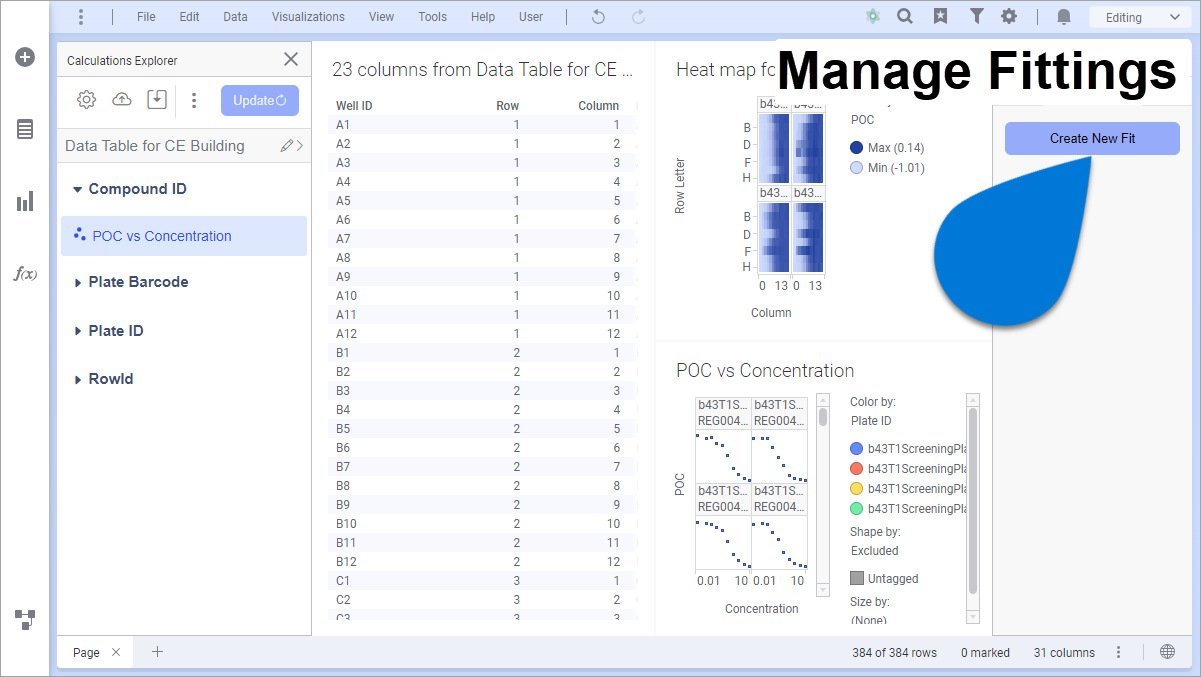Add a new page with the plus

click(157, 652)
